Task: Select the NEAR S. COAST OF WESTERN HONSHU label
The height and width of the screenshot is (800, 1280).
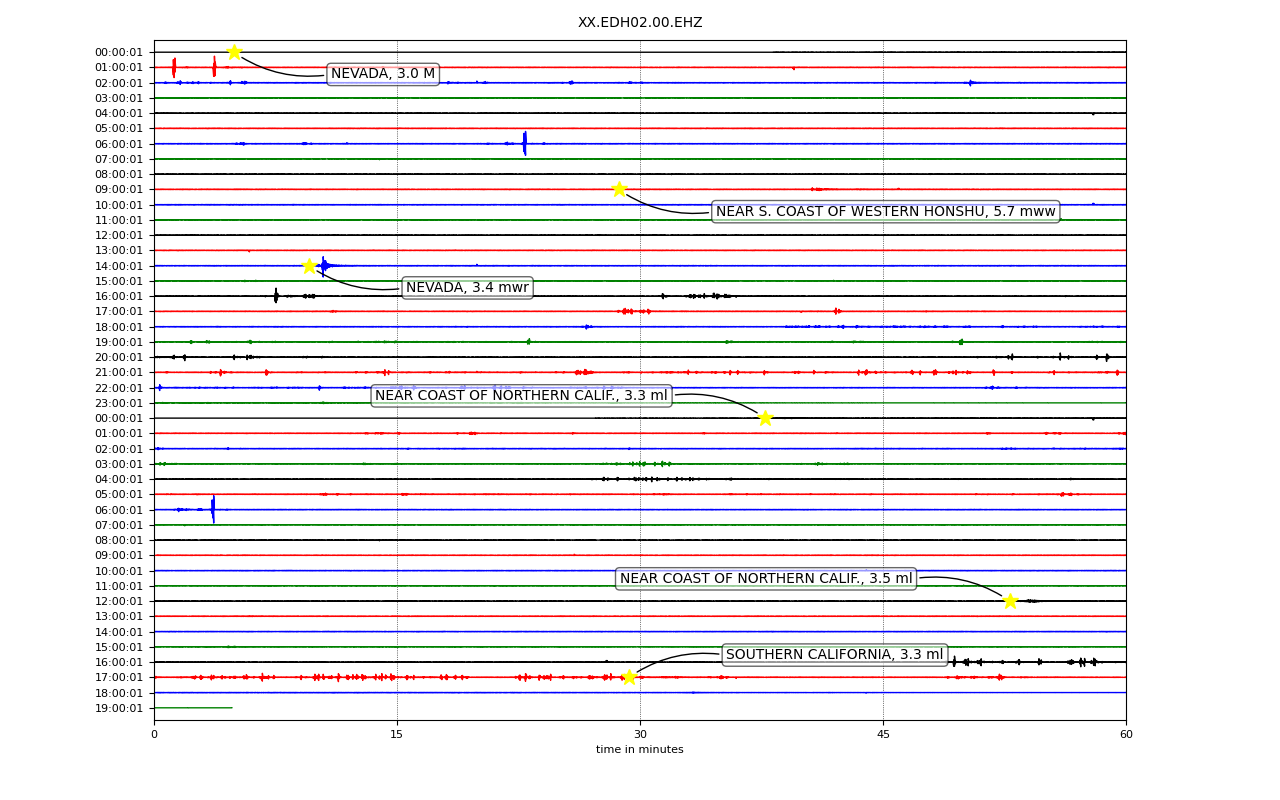Action: tap(885, 211)
